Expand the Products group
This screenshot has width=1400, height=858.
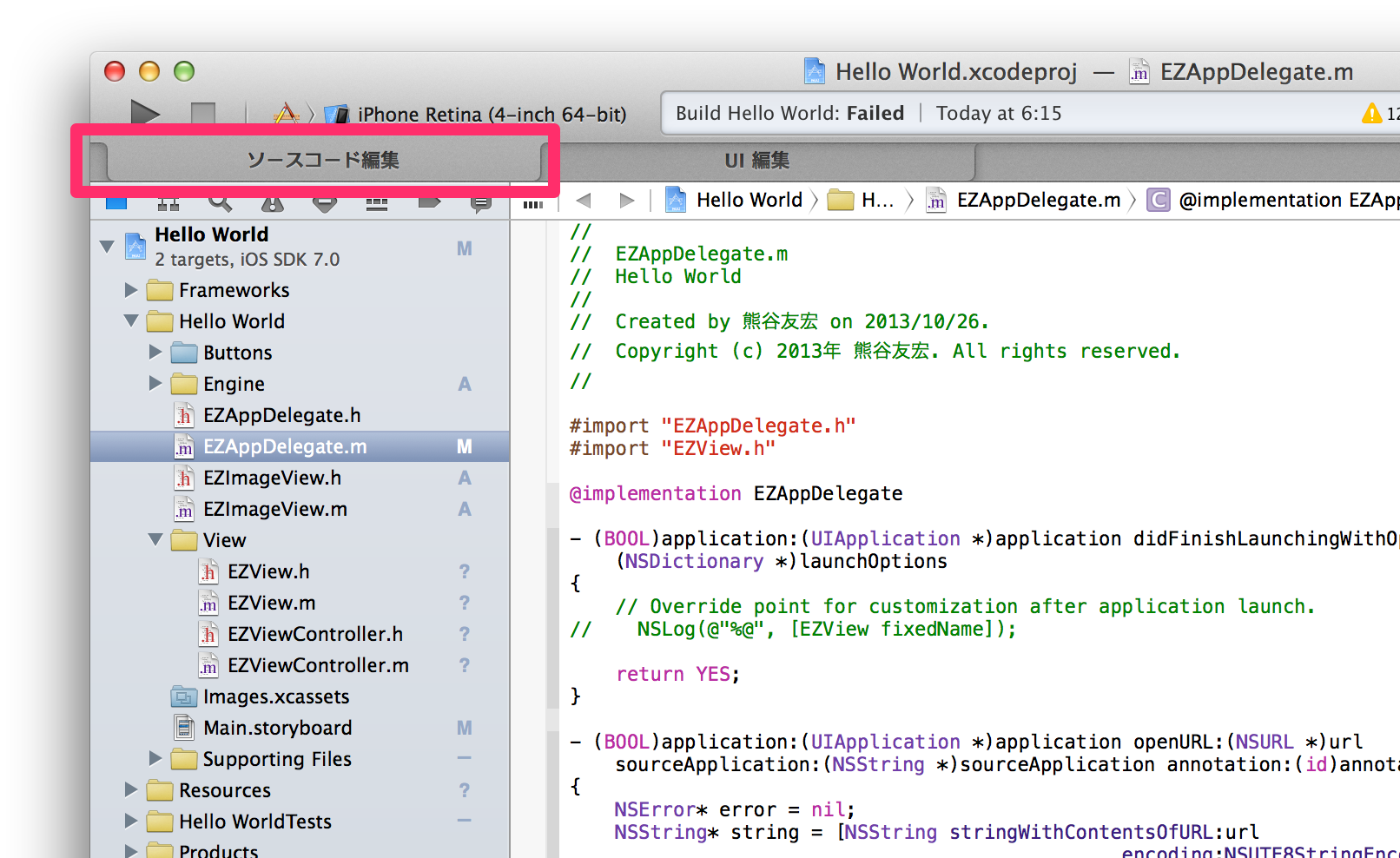coord(131,850)
